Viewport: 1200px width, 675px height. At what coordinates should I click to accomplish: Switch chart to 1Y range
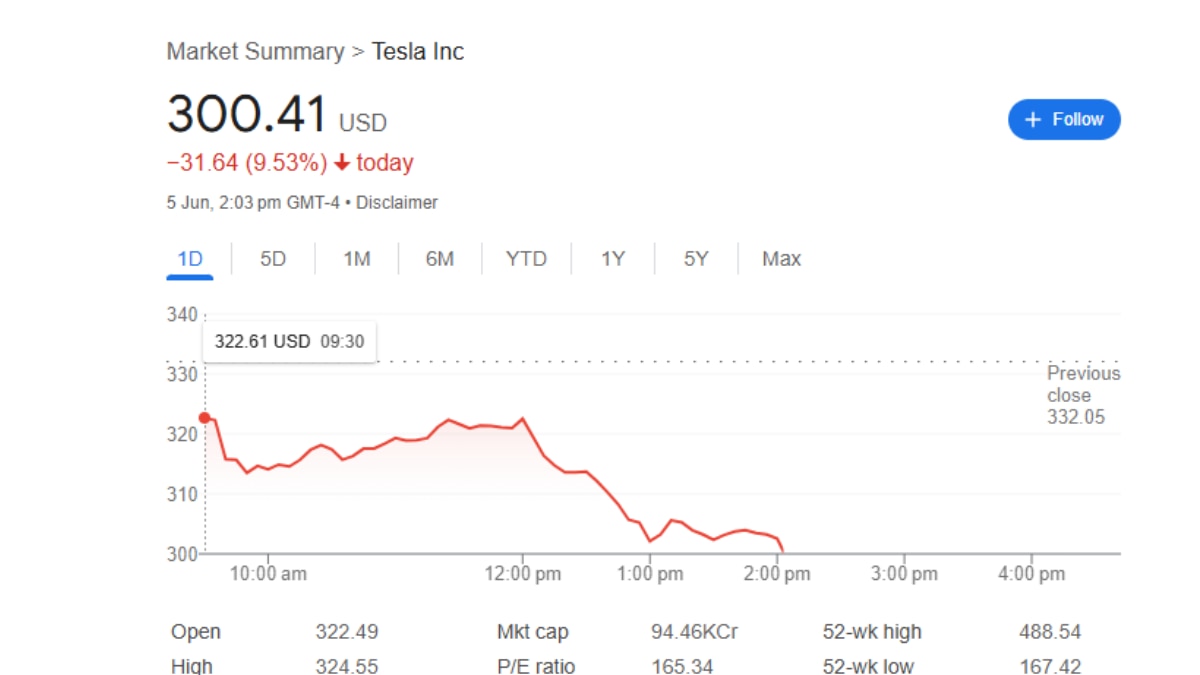click(x=613, y=259)
